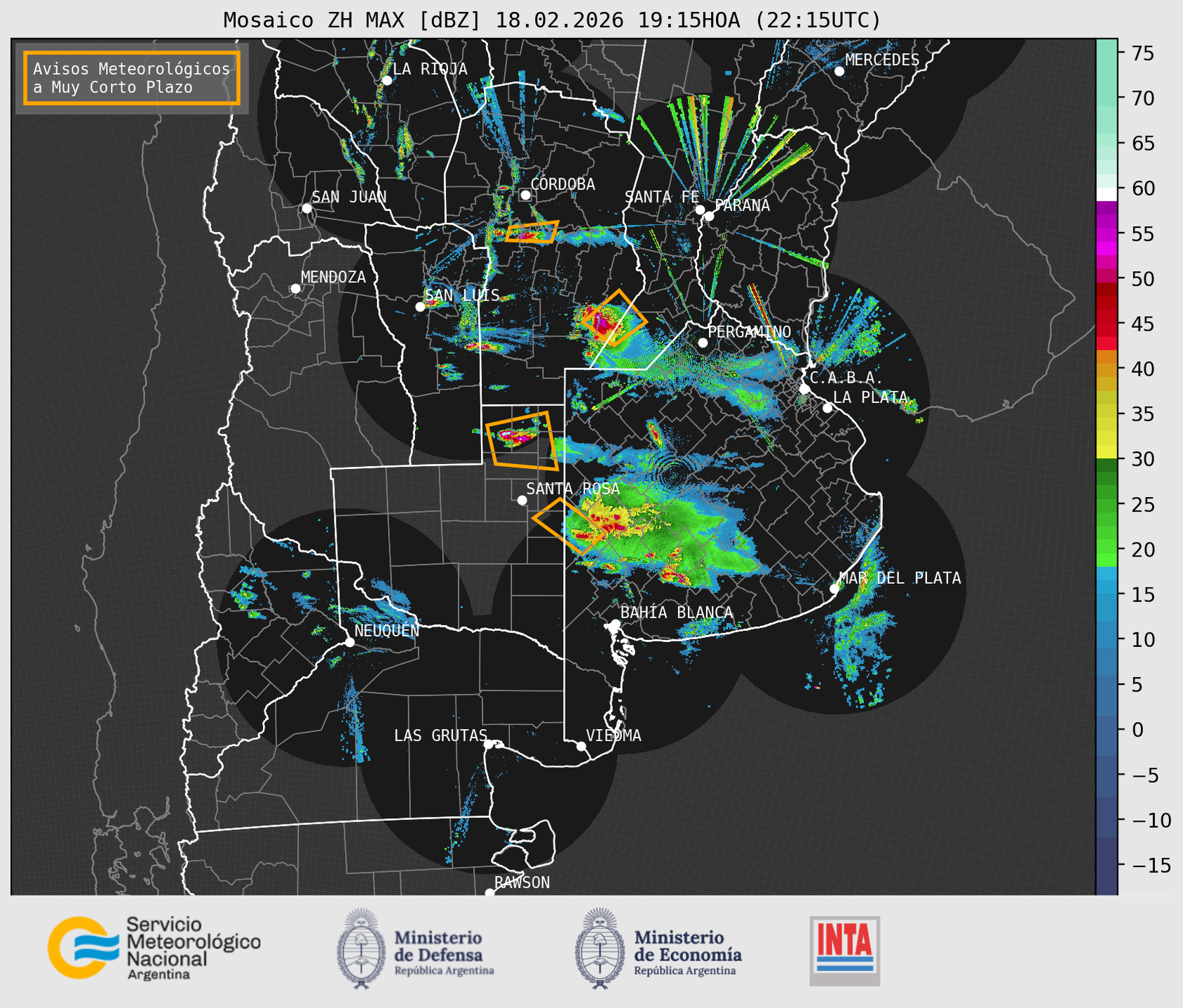The height and width of the screenshot is (1008, 1183).
Task: Click the 25 dBZ green colorbar segment
Action: point(1107,504)
